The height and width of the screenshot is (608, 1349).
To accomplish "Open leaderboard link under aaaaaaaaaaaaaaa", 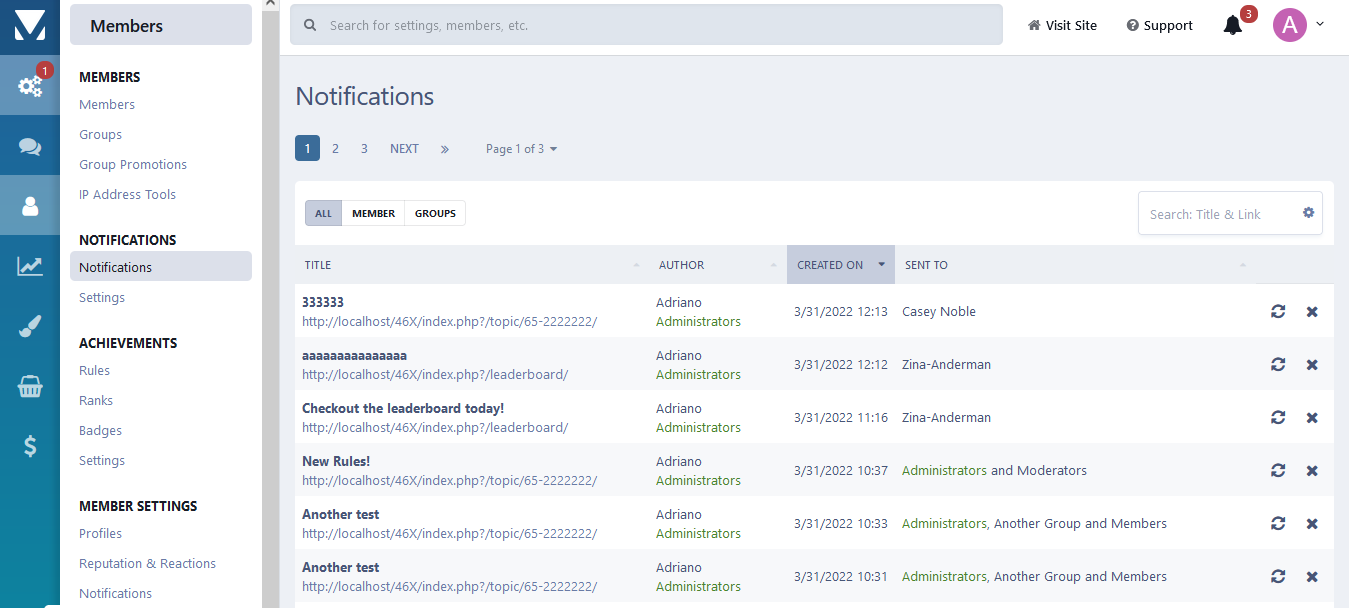I will pyautogui.click(x=435, y=375).
